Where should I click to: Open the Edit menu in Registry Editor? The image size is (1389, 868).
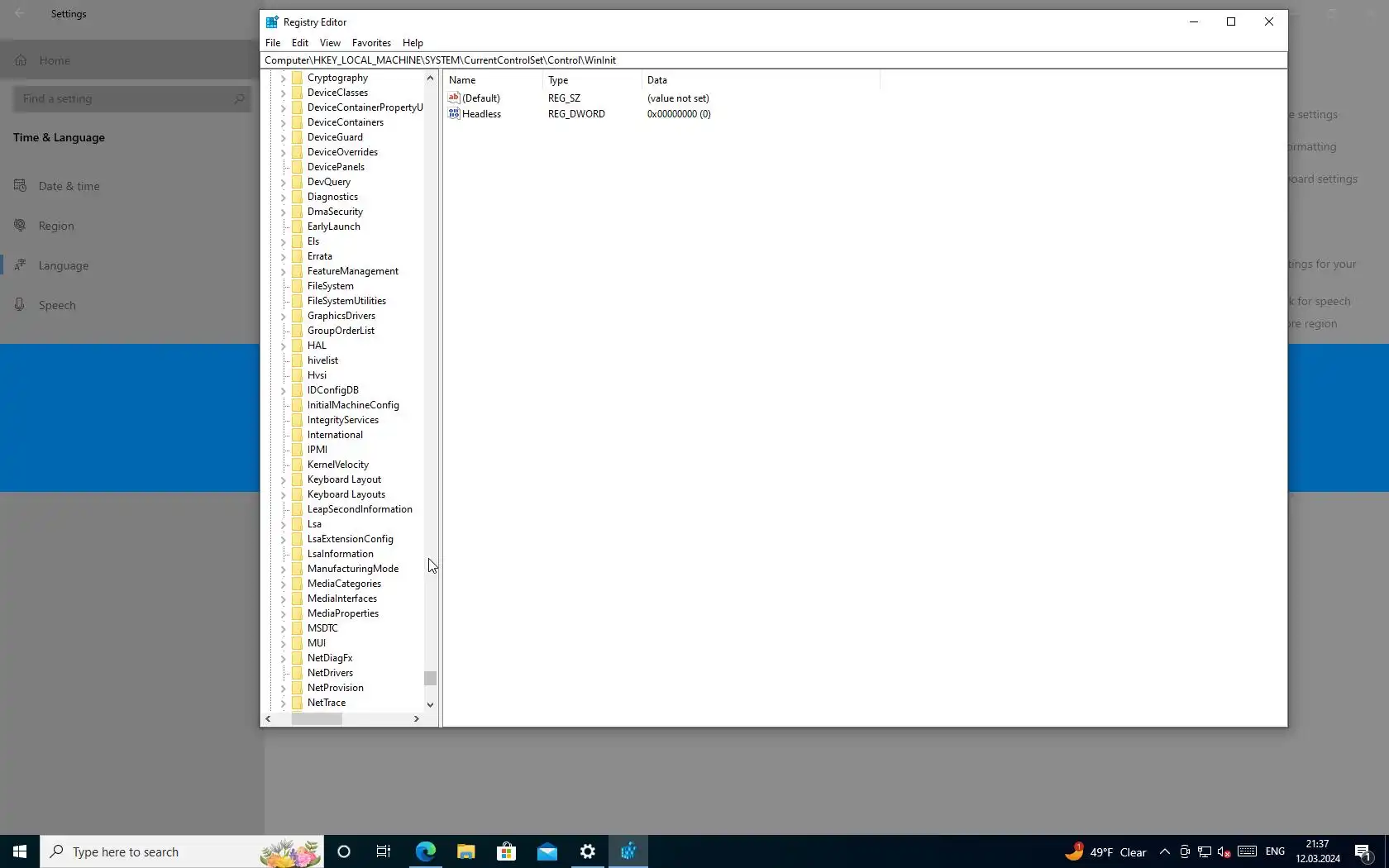(300, 43)
